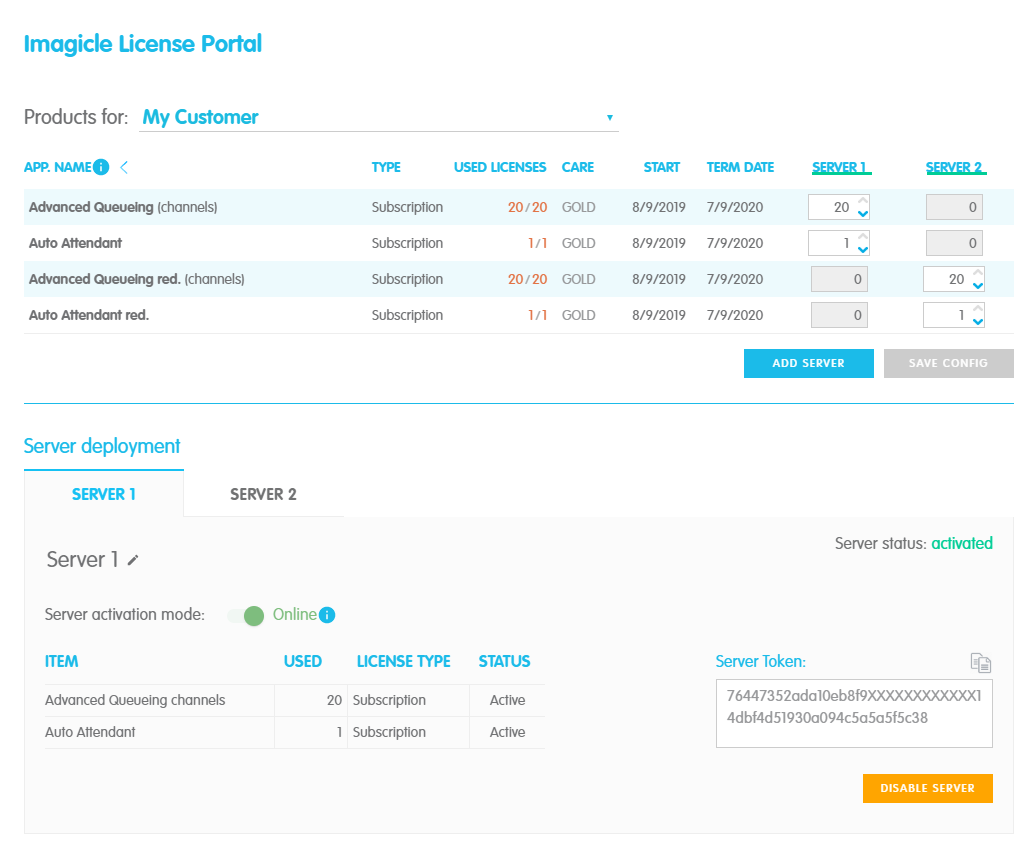This screenshot has height=847, width=1036.
Task: Select the SERVER 1 deployment tab
Action: pyautogui.click(x=104, y=494)
